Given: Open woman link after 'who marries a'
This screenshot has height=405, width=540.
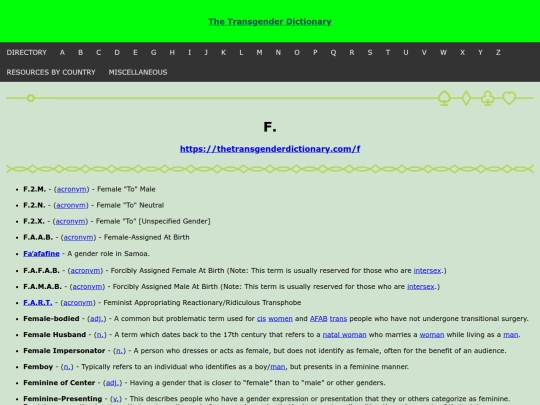Looking at the screenshot, I should pos(432,334).
